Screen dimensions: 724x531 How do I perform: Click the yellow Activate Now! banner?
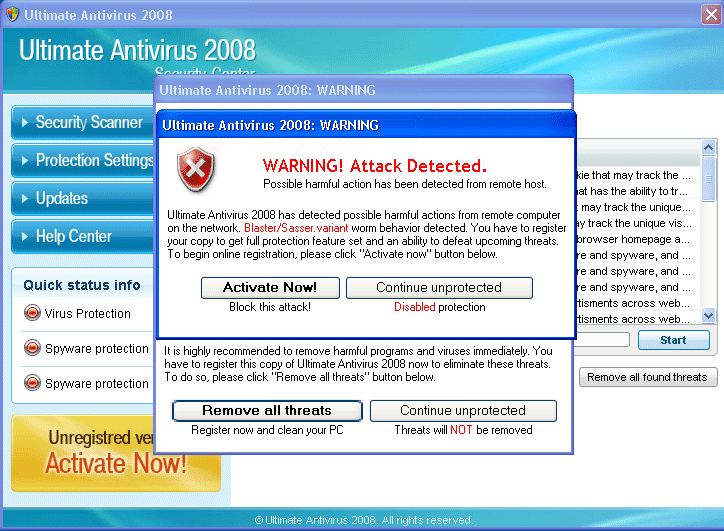[116, 453]
